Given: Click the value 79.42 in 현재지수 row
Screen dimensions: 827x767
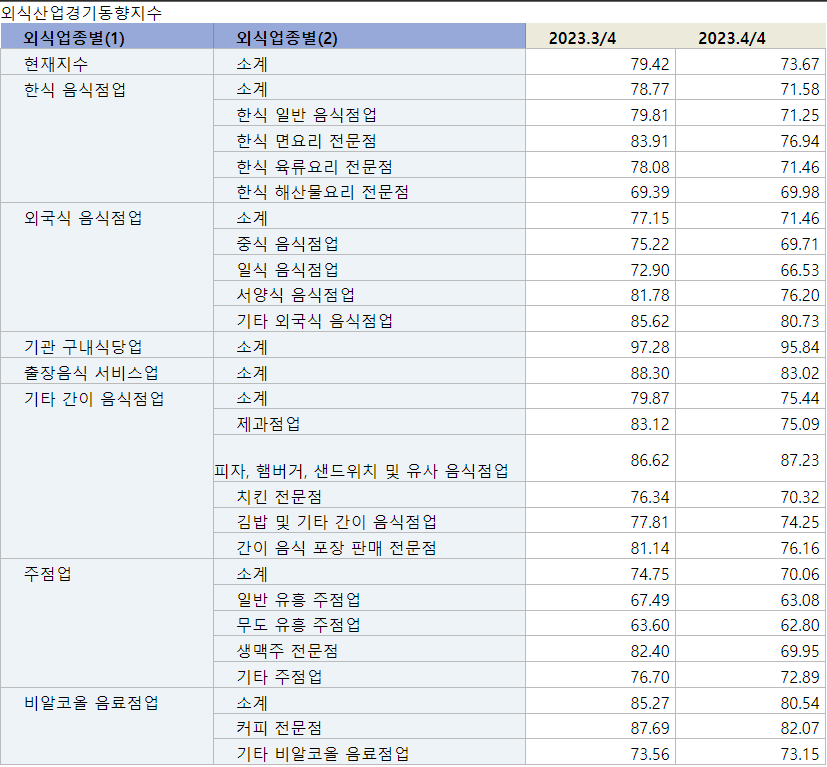Looking at the screenshot, I should click(650, 64).
